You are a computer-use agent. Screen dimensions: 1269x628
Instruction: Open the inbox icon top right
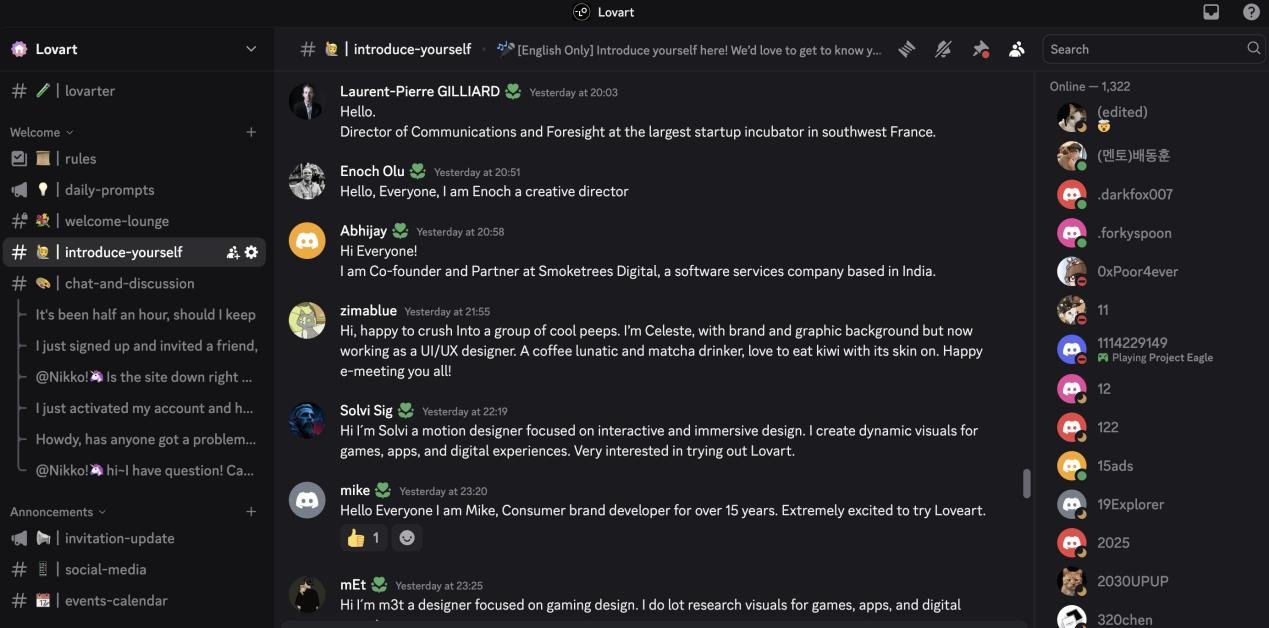pos(1211,12)
